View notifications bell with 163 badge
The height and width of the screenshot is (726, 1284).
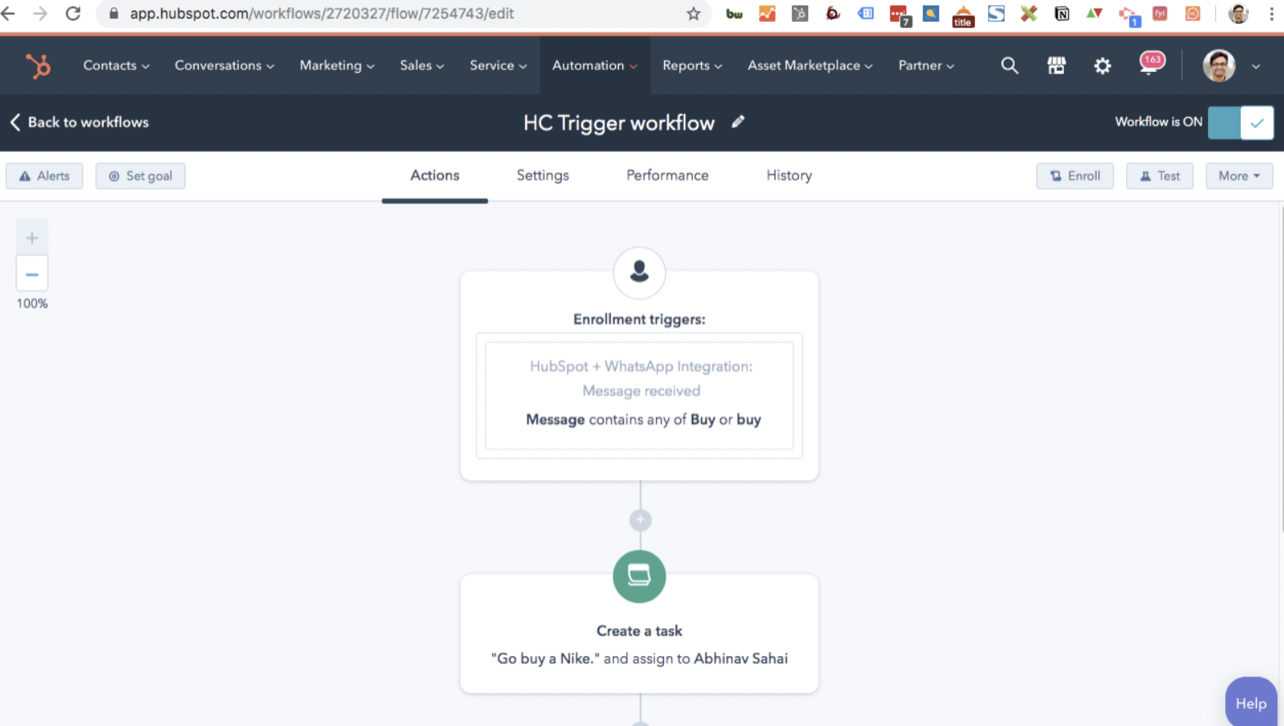[1150, 64]
